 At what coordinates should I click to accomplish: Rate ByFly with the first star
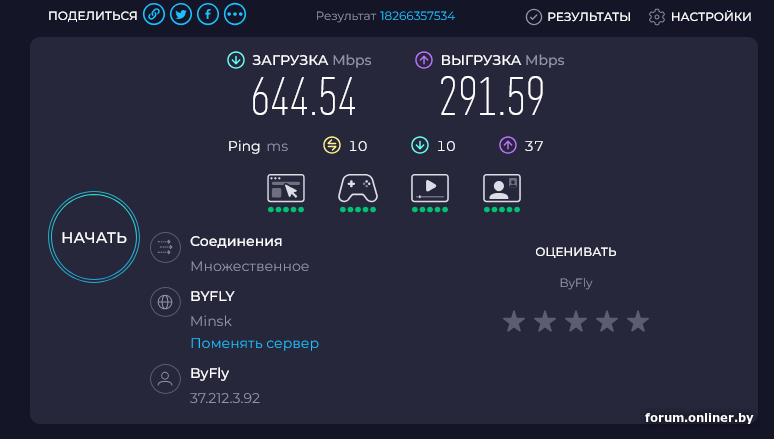(513, 321)
